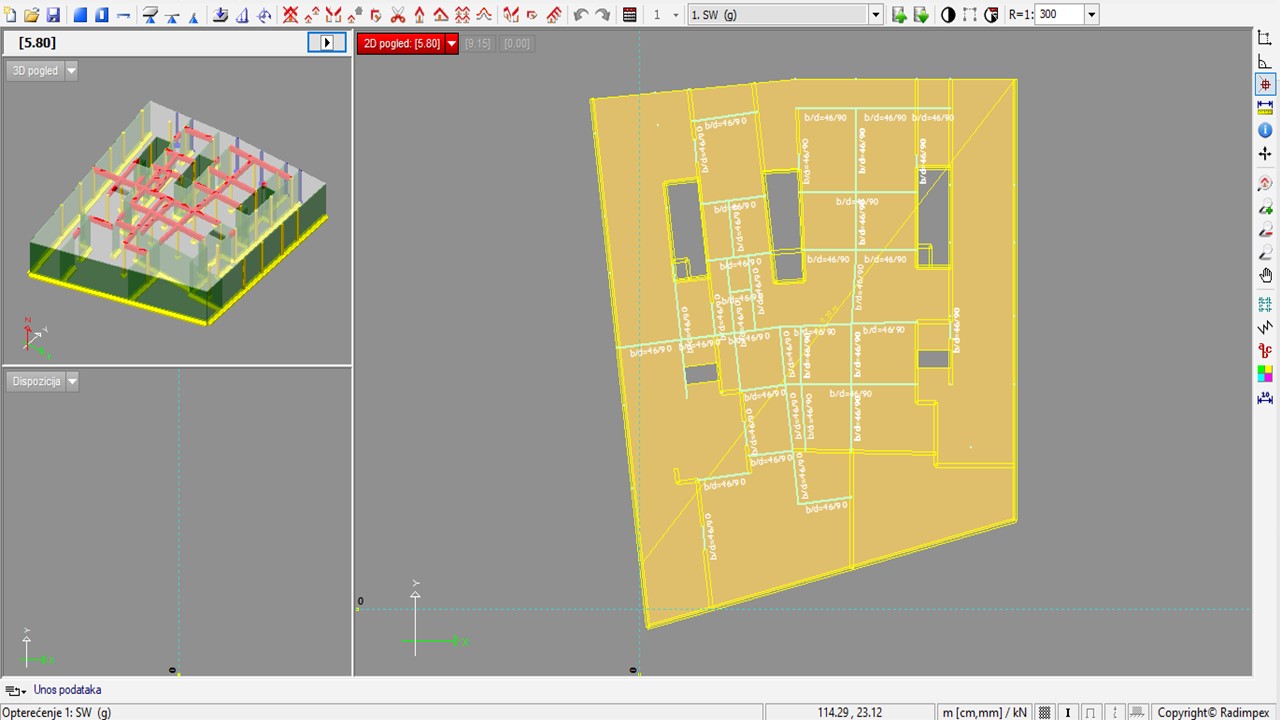Switch to the [9.15] level tab
This screenshot has height=720, width=1280.
(478, 44)
